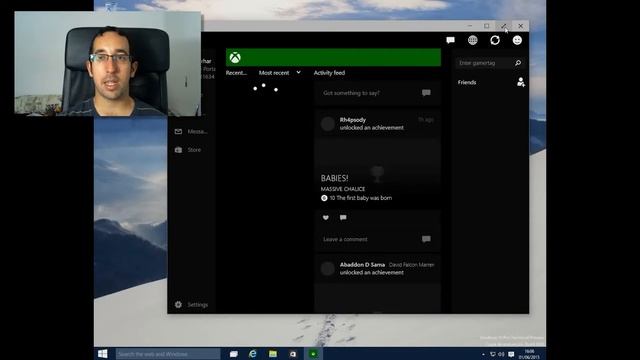Viewport: 640px width, 360px height.
Task: Click the volume icon in system tray
Action: 501,354
